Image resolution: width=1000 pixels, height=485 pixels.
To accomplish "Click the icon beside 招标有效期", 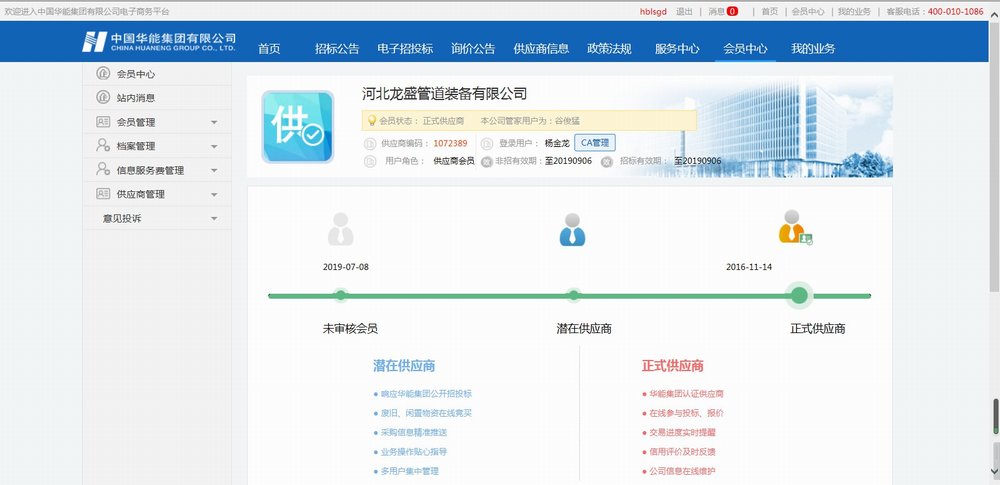I will click(x=607, y=161).
